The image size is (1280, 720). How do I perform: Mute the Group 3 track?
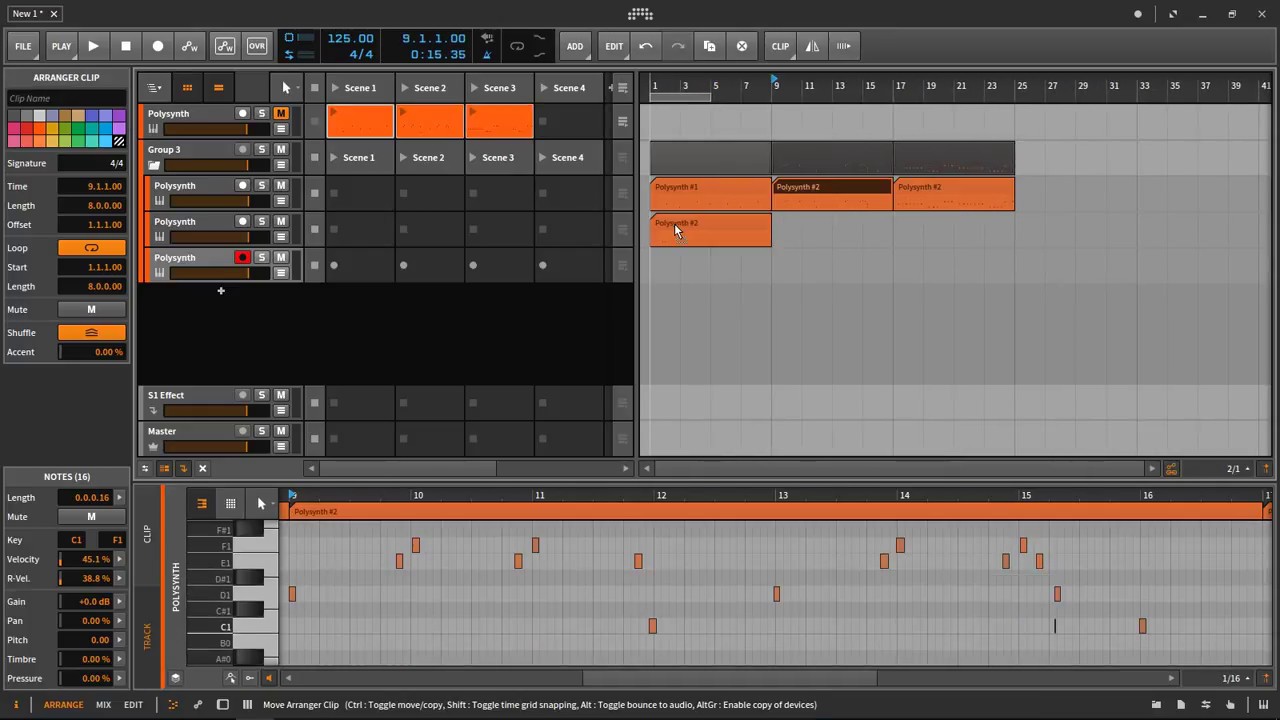click(x=281, y=150)
